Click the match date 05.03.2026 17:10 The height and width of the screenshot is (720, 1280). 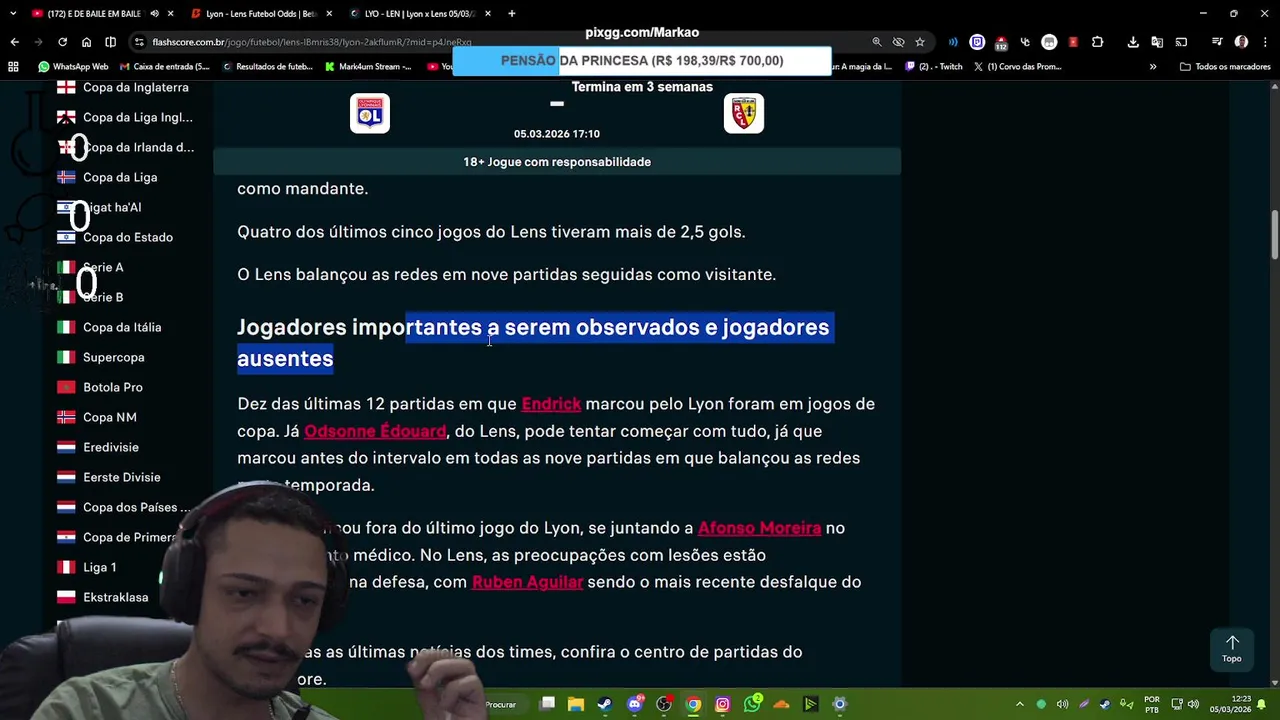(557, 134)
